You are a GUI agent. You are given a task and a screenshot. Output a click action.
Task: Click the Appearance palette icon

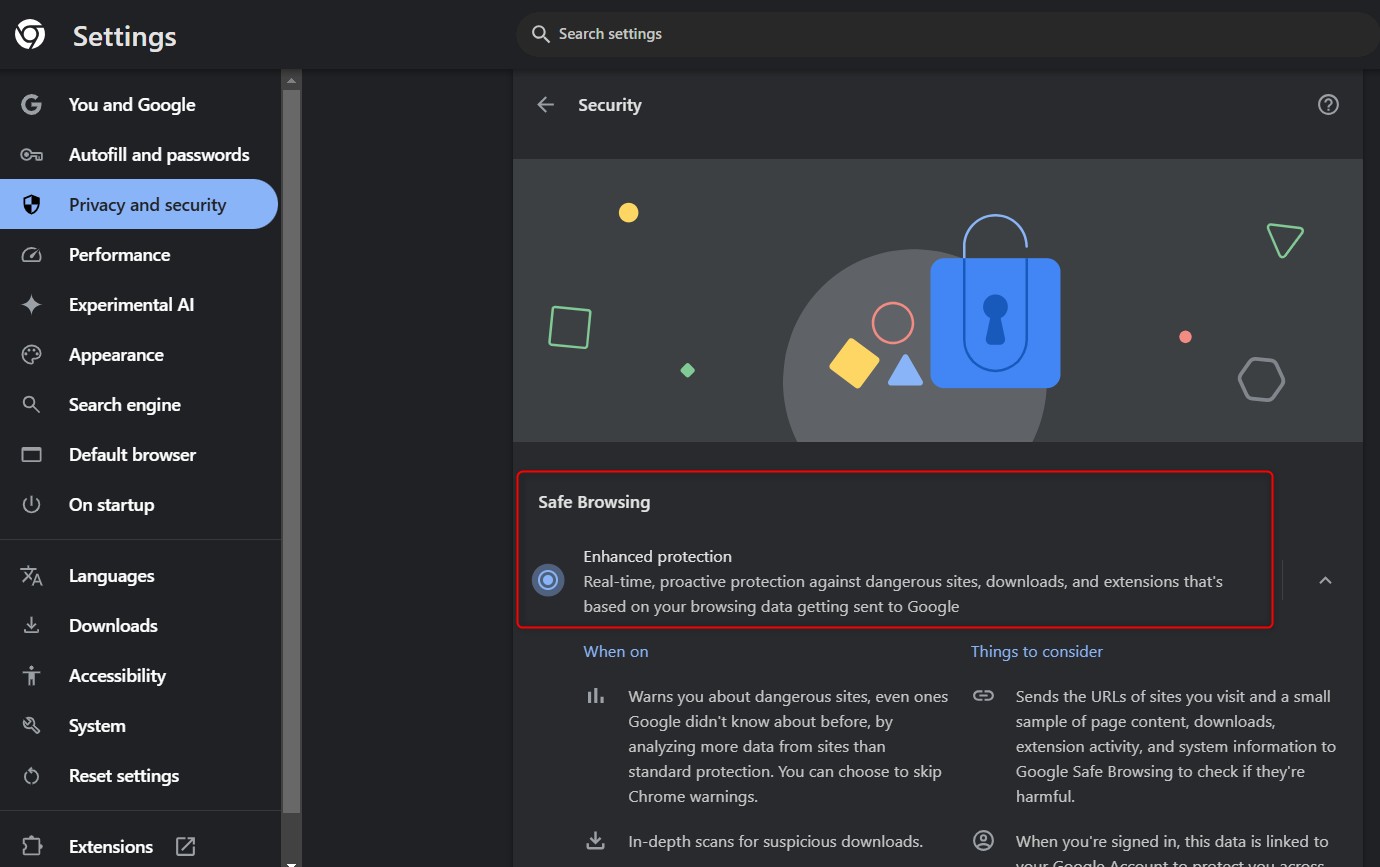[x=31, y=355]
